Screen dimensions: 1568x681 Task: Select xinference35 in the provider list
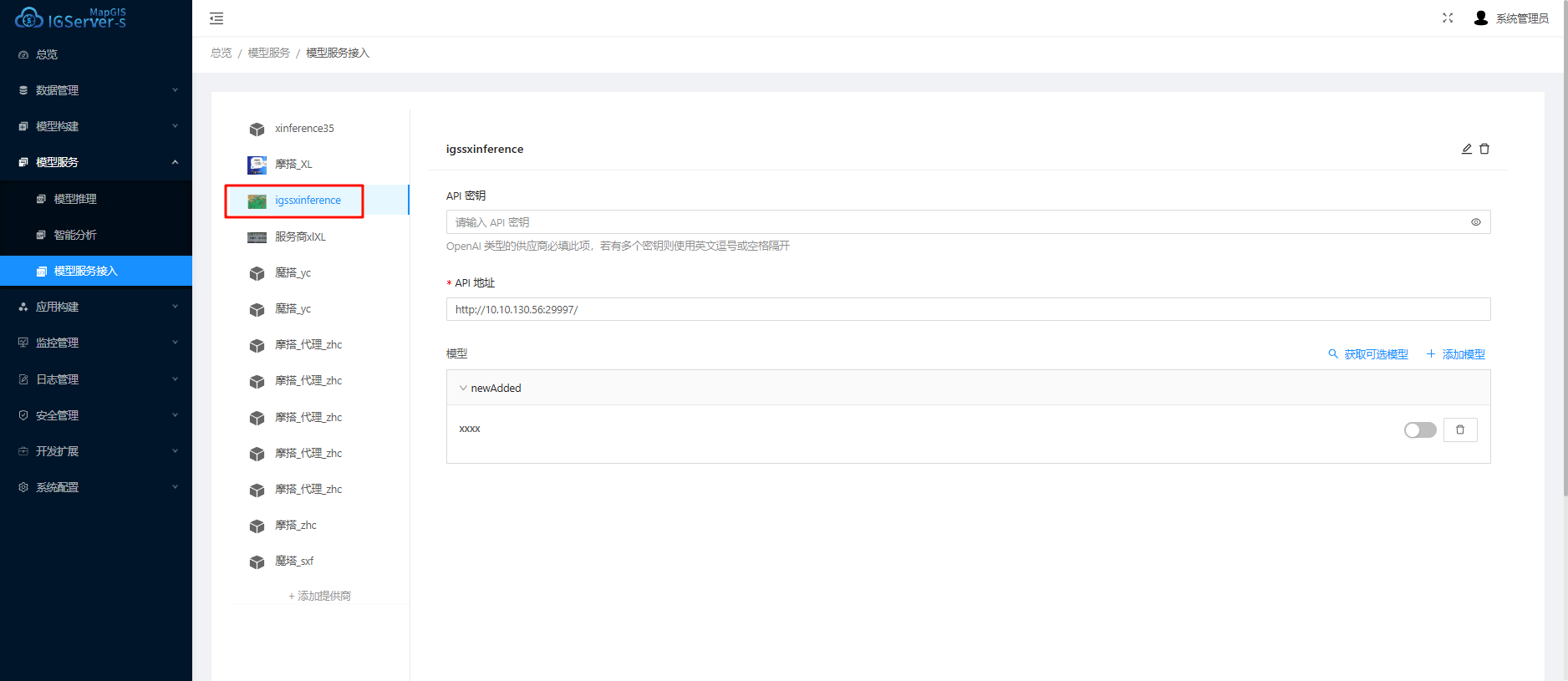coord(304,129)
